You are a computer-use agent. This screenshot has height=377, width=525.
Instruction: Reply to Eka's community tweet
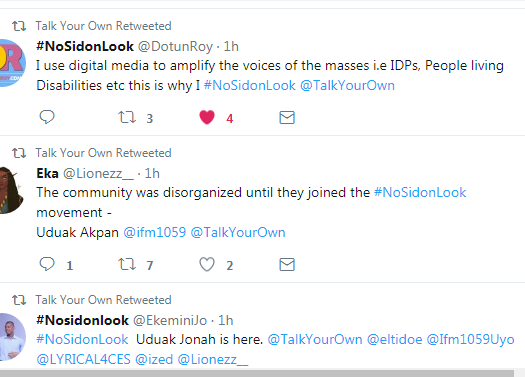[47, 264]
